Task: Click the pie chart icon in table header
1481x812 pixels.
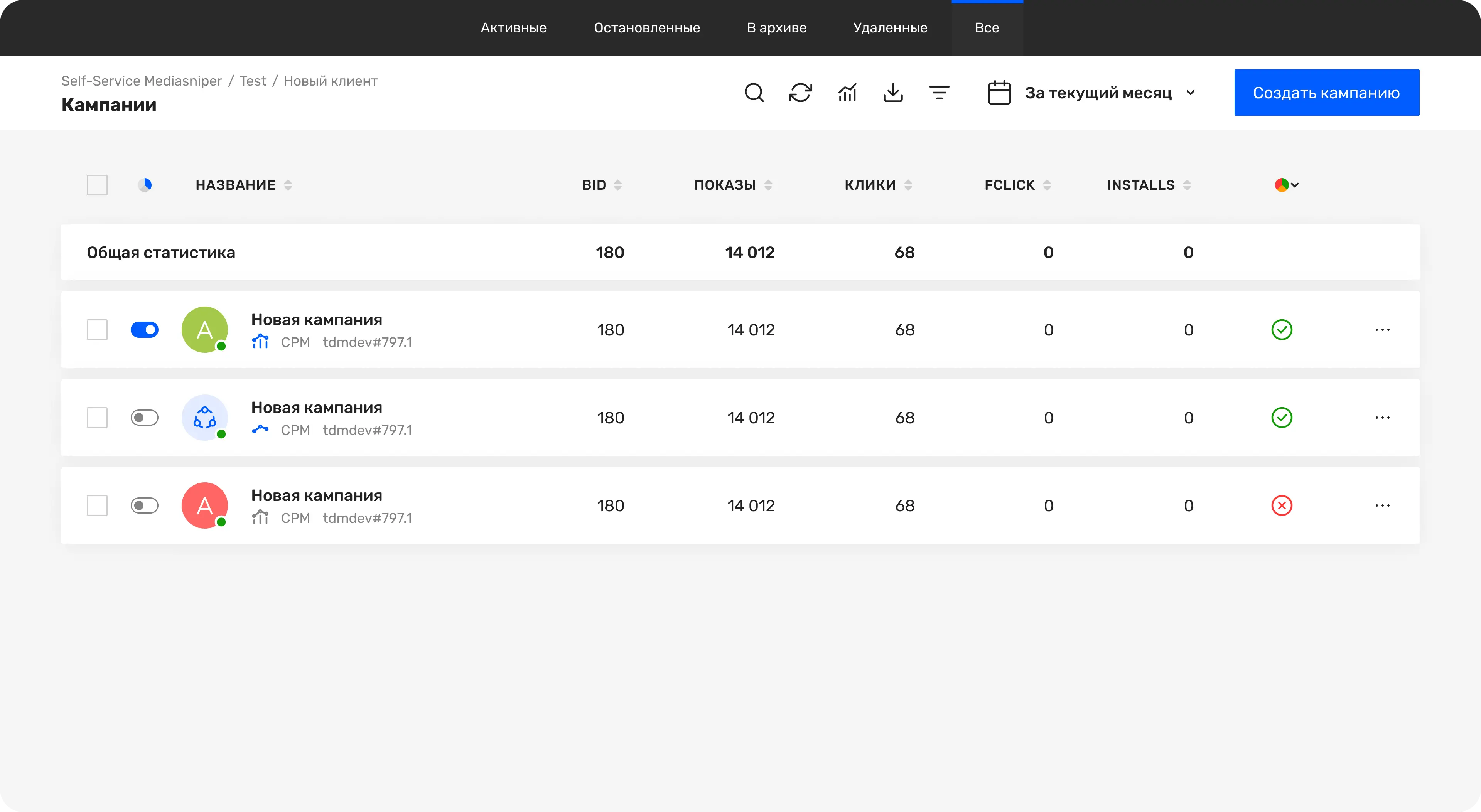Action: coord(145,185)
